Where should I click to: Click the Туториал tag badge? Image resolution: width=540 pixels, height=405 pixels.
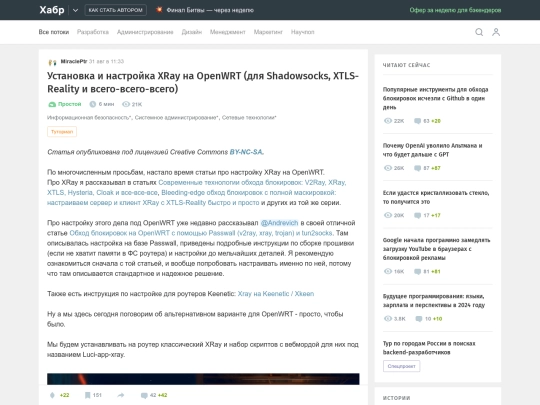coord(62,132)
